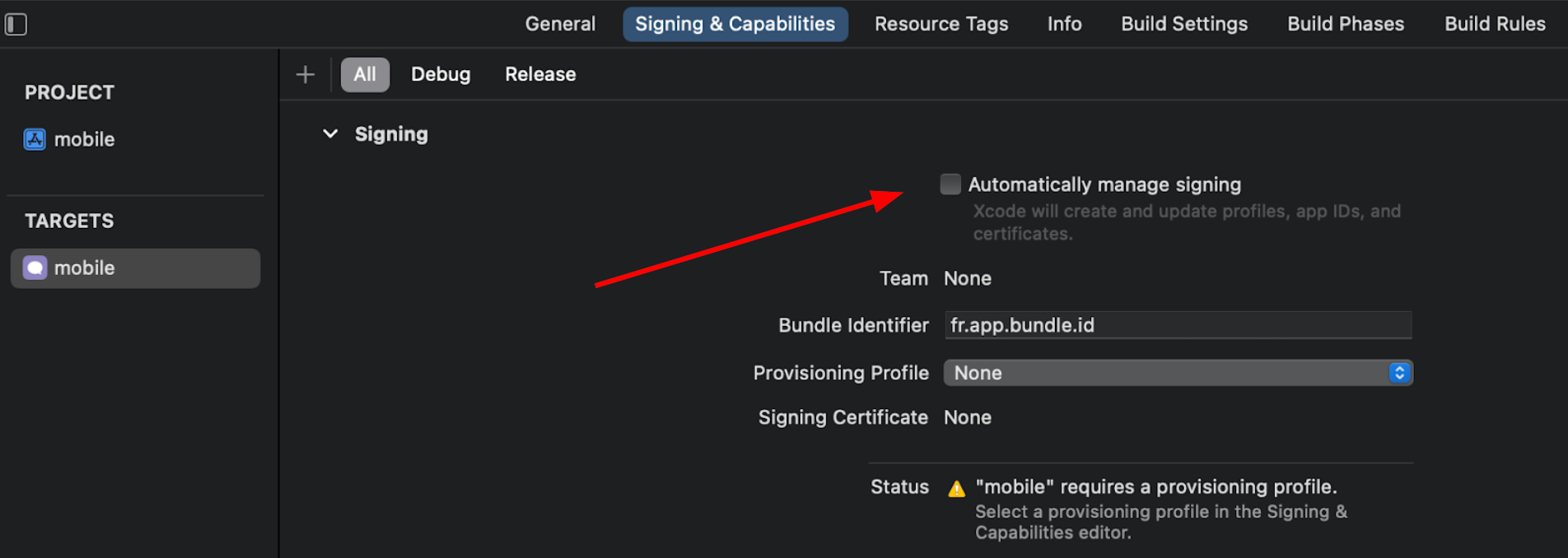Click the plus add capability icon

click(306, 75)
